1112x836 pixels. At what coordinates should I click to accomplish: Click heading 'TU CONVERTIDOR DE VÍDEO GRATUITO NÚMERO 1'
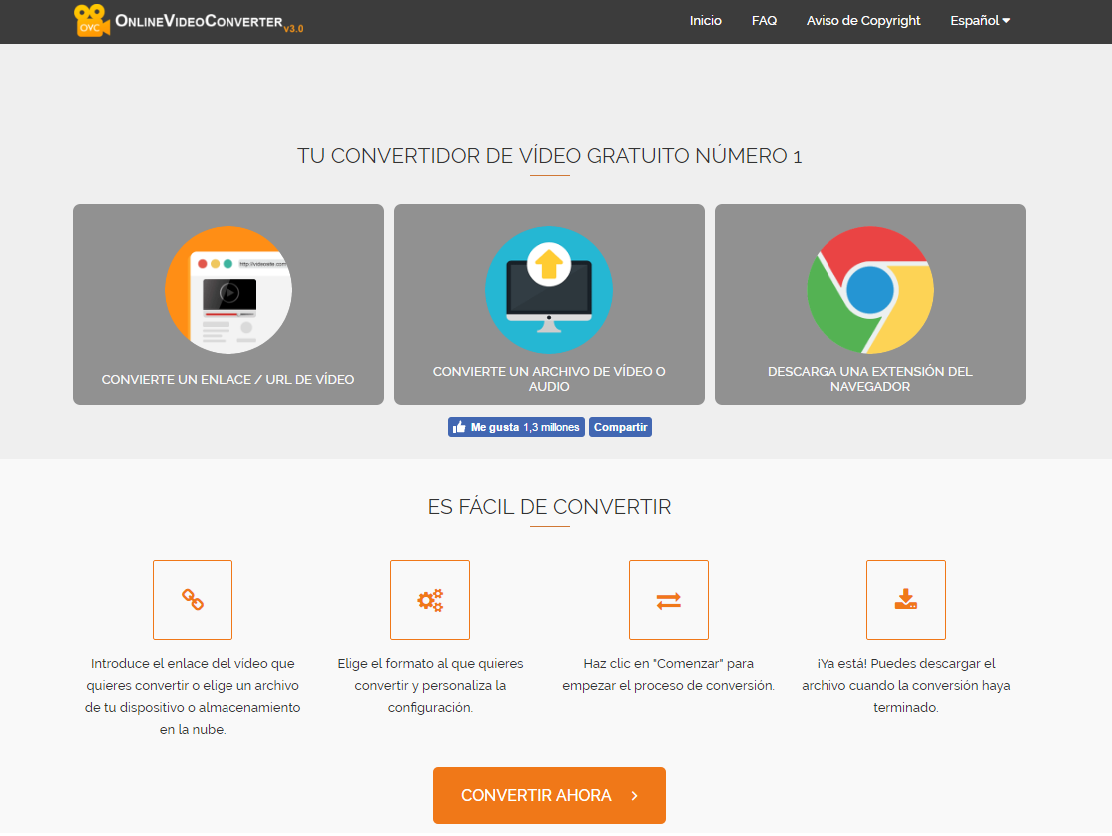tap(550, 155)
